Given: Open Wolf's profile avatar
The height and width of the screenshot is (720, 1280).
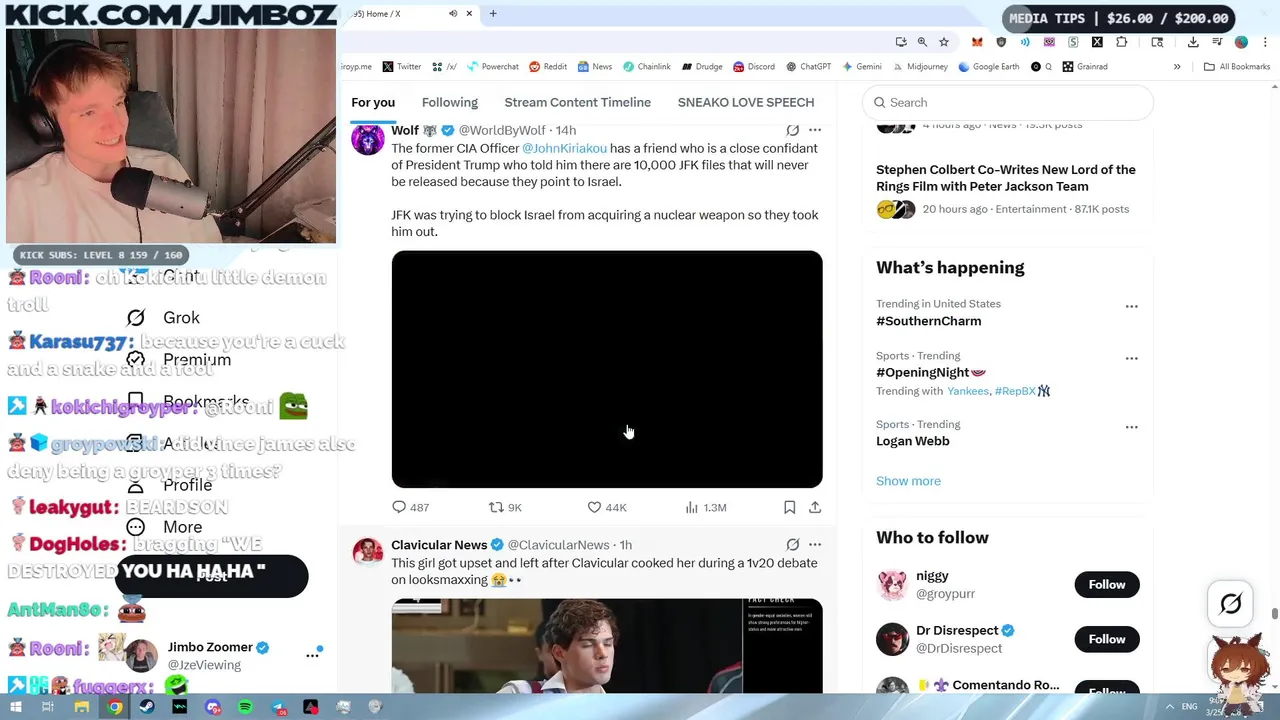Looking at the screenshot, I should [x=367, y=138].
